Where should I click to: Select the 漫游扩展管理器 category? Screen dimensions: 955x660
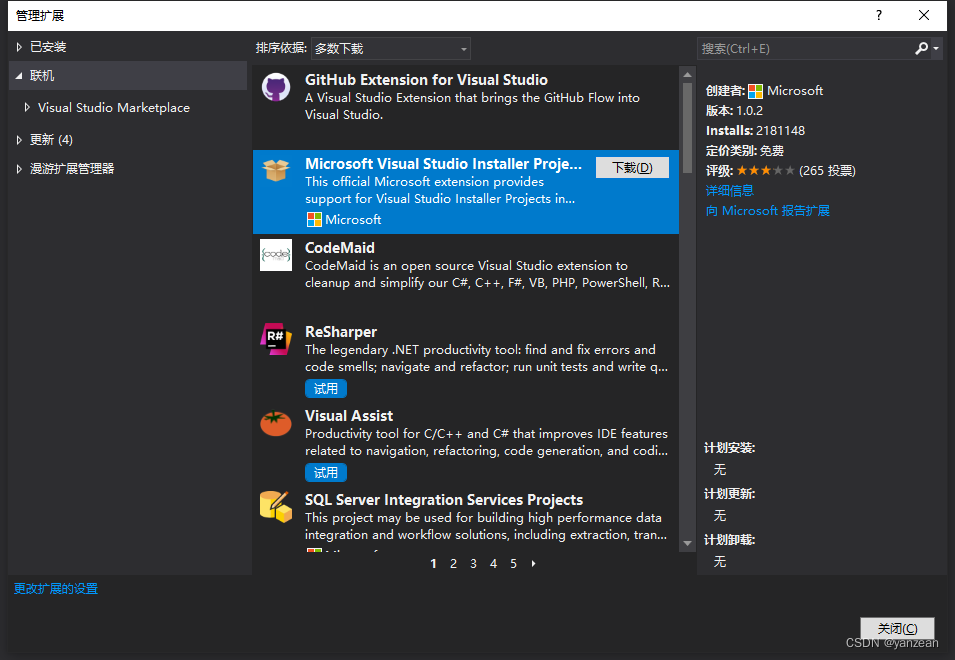coord(72,169)
